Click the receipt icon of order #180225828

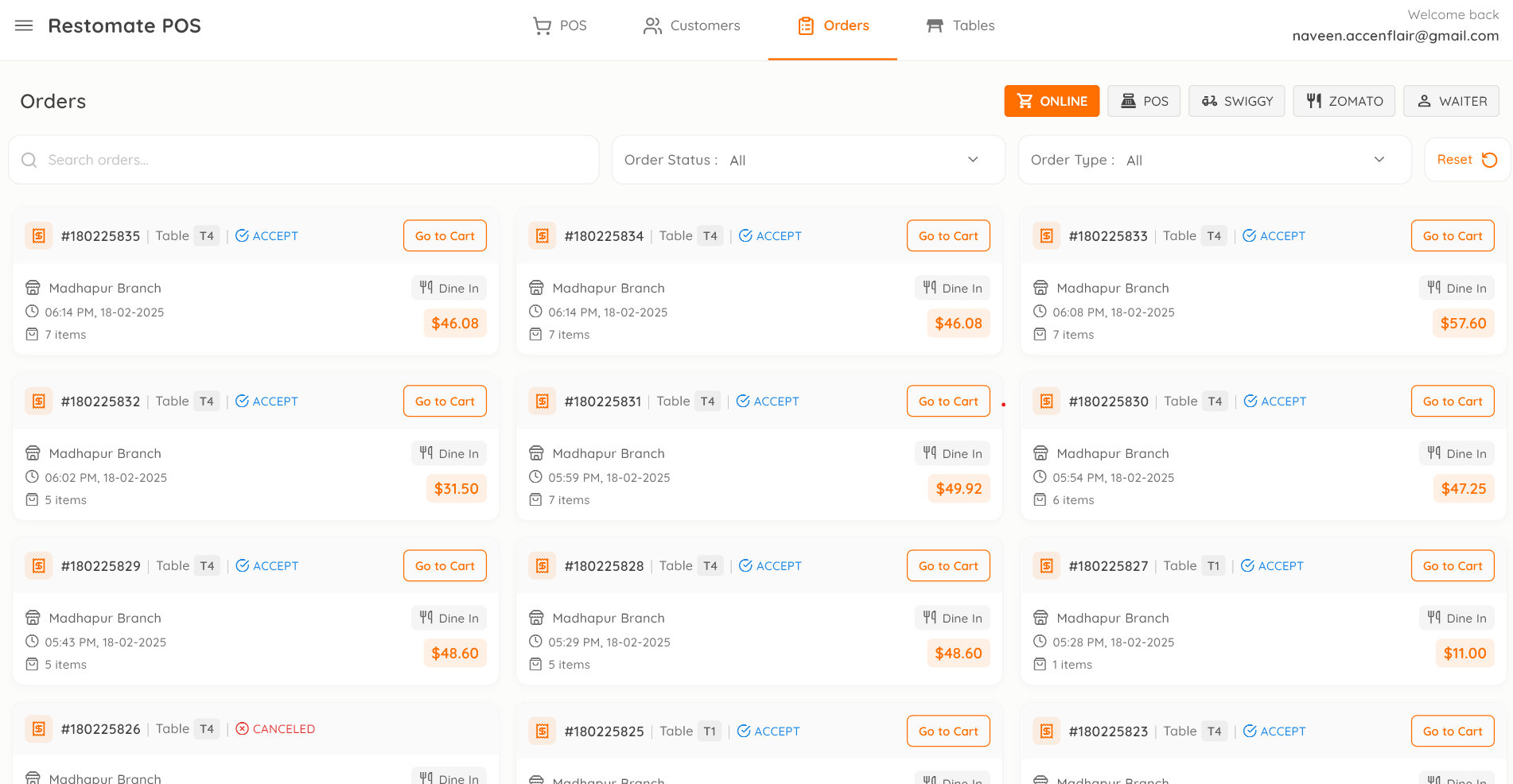(542, 565)
